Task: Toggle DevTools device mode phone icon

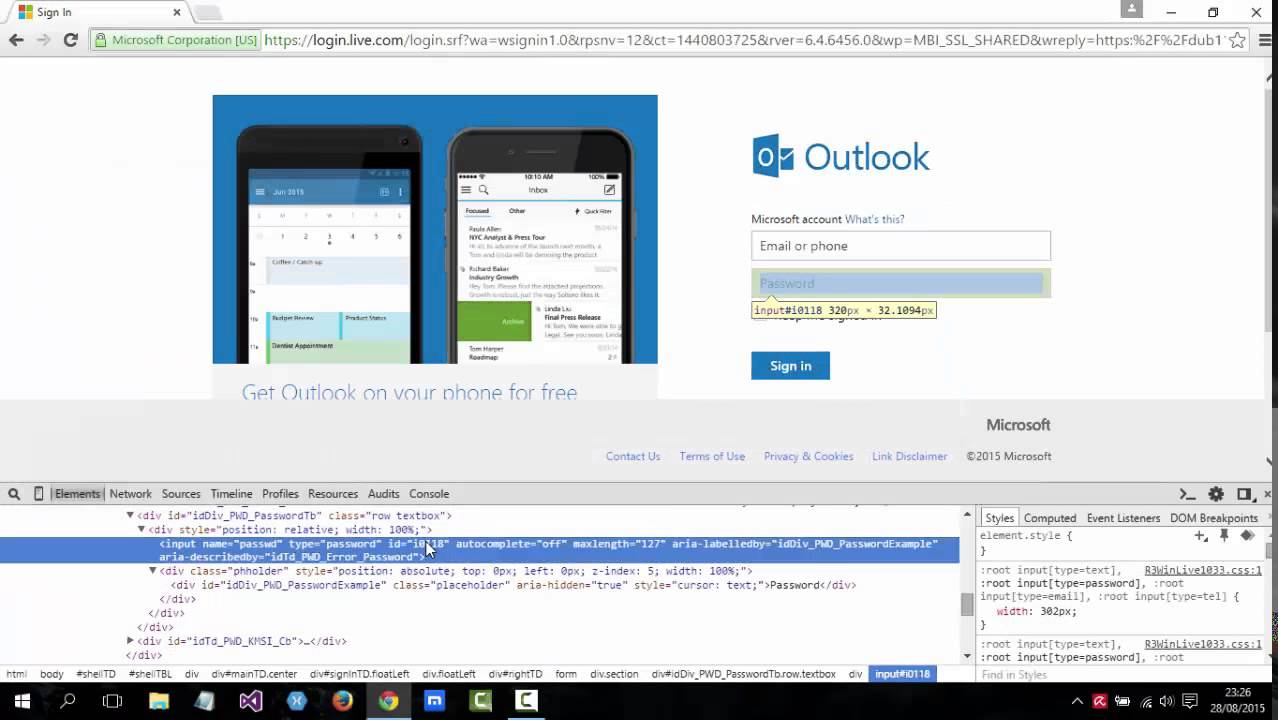Action: click(x=39, y=494)
